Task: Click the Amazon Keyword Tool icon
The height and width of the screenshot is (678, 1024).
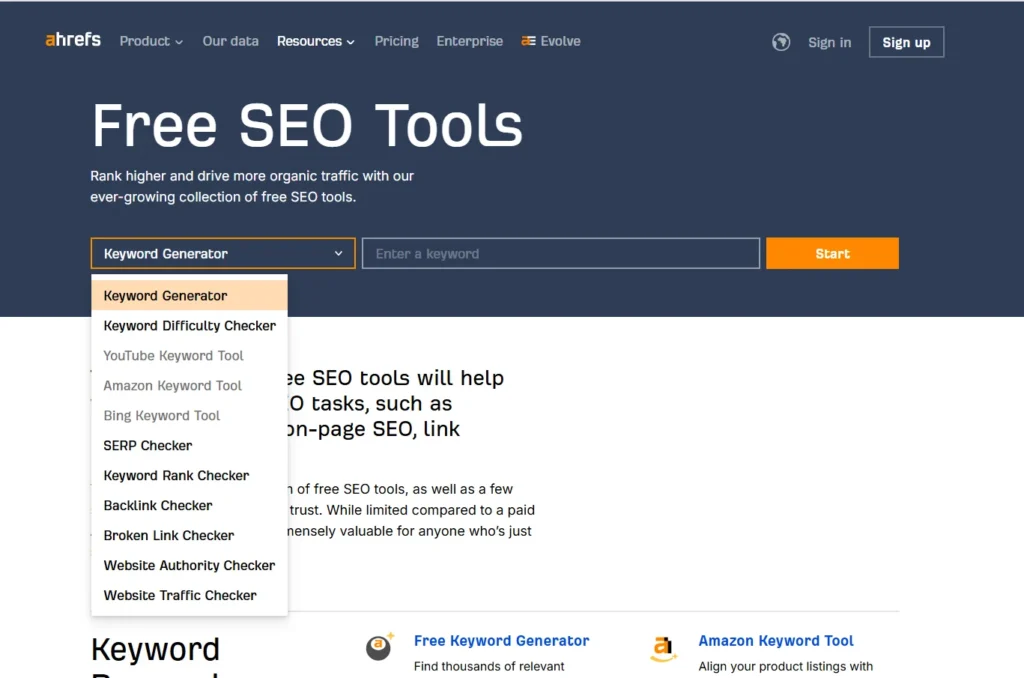Action: tap(662, 648)
